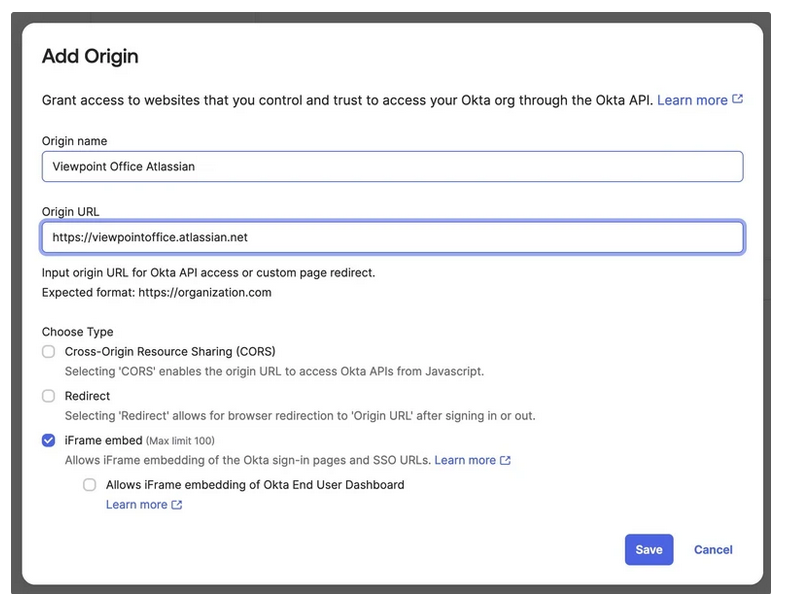Tick the Redirect checkbox
Screen dimensions: 786x606
49,396
